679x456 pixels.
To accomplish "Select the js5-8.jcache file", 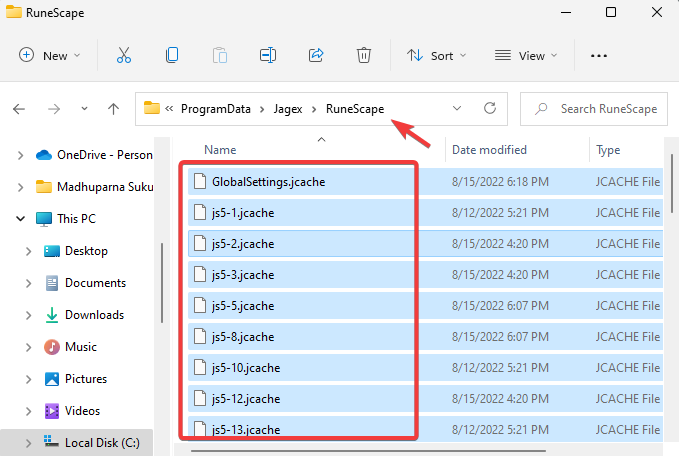I will coord(425,336).
